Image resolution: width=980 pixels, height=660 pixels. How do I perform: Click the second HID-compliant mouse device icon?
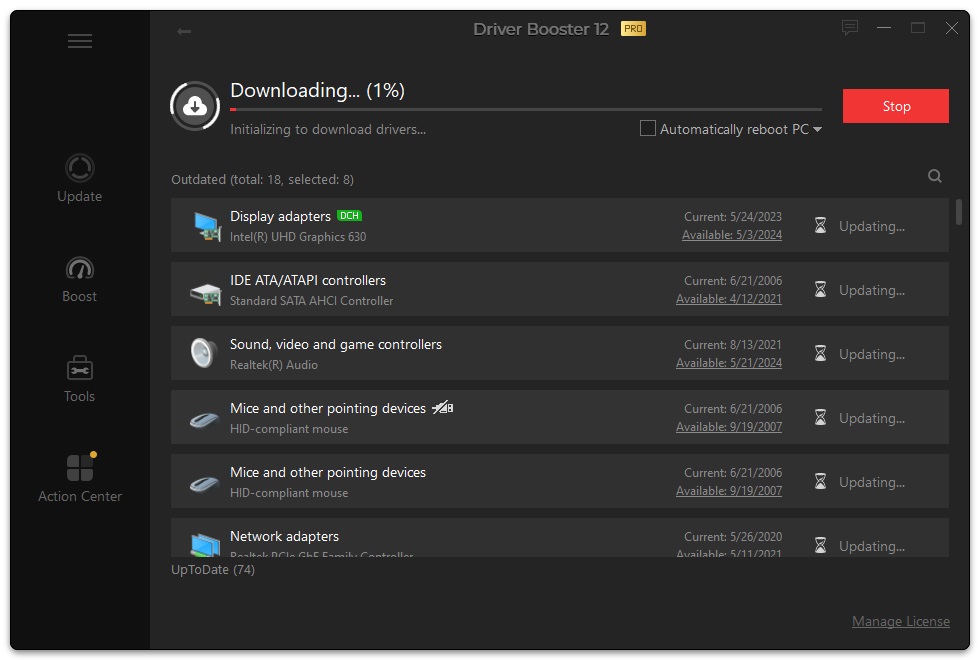[204, 484]
